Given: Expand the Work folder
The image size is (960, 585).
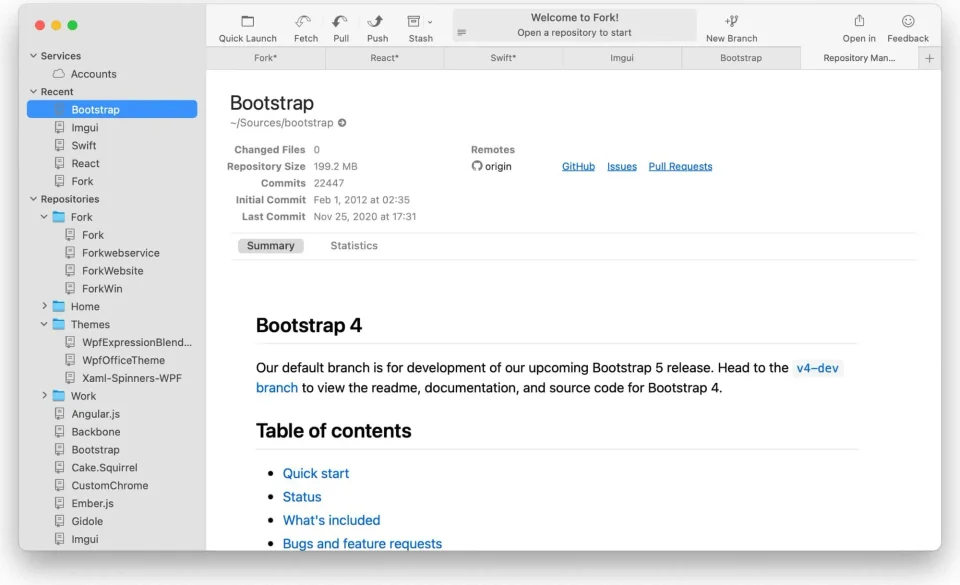Looking at the screenshot, I should 44,396.
